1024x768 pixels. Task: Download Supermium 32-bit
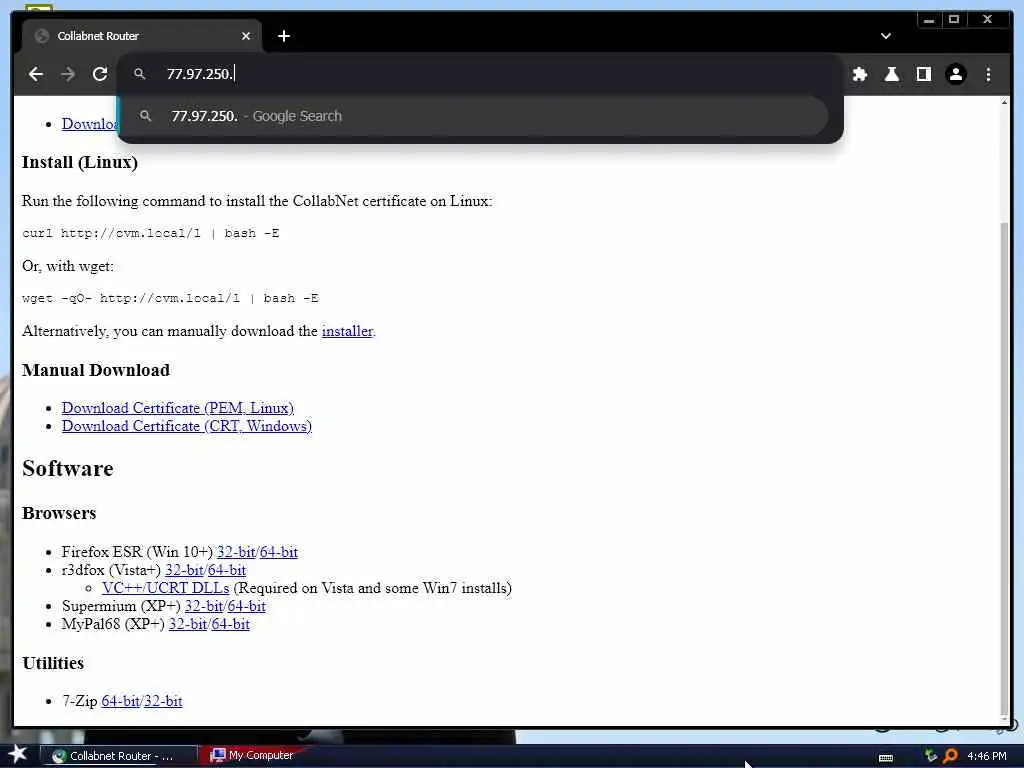(204, 606)
